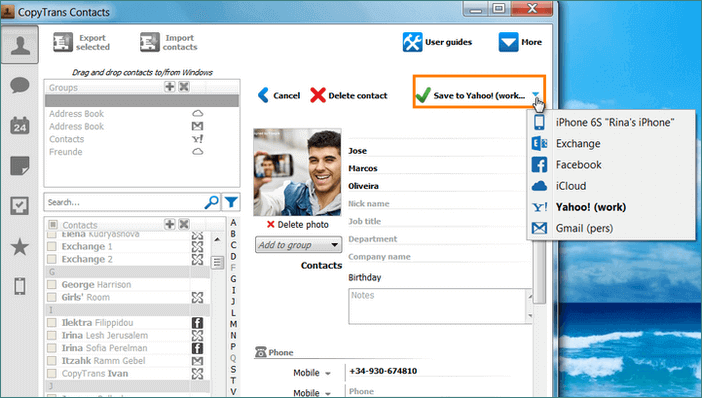Click the search magnifier icon
Image resolution: width=702 pixels, height=398 pixels.
point(211,202)
